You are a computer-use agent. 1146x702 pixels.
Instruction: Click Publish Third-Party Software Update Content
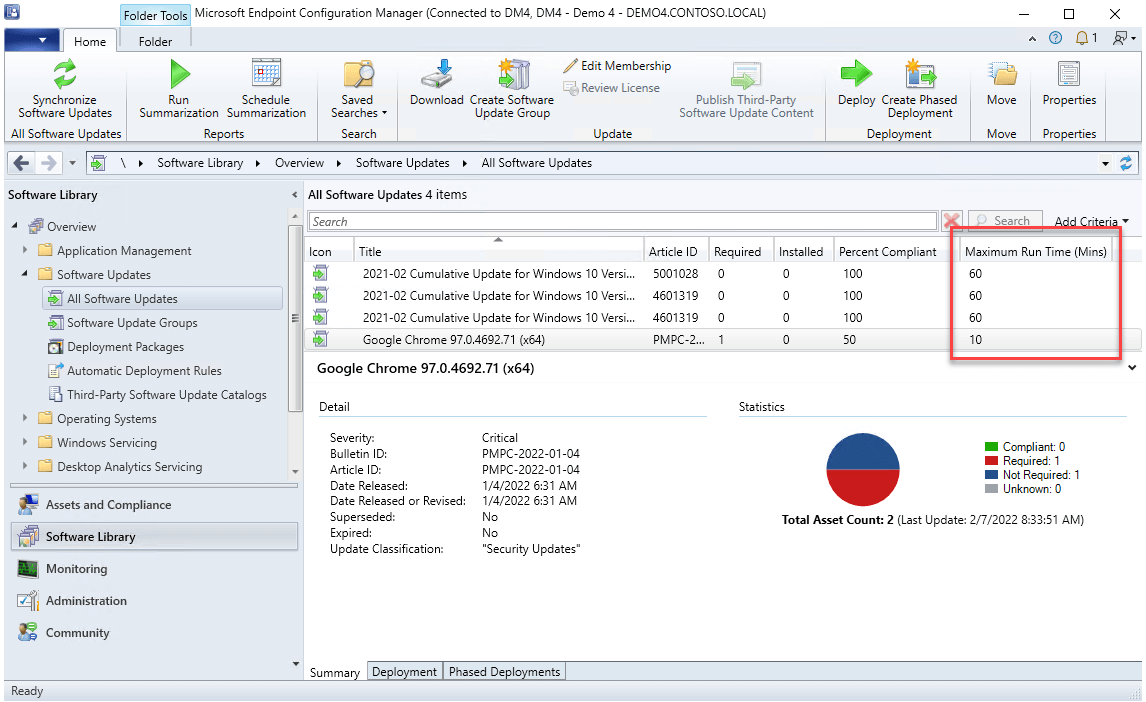745,88
